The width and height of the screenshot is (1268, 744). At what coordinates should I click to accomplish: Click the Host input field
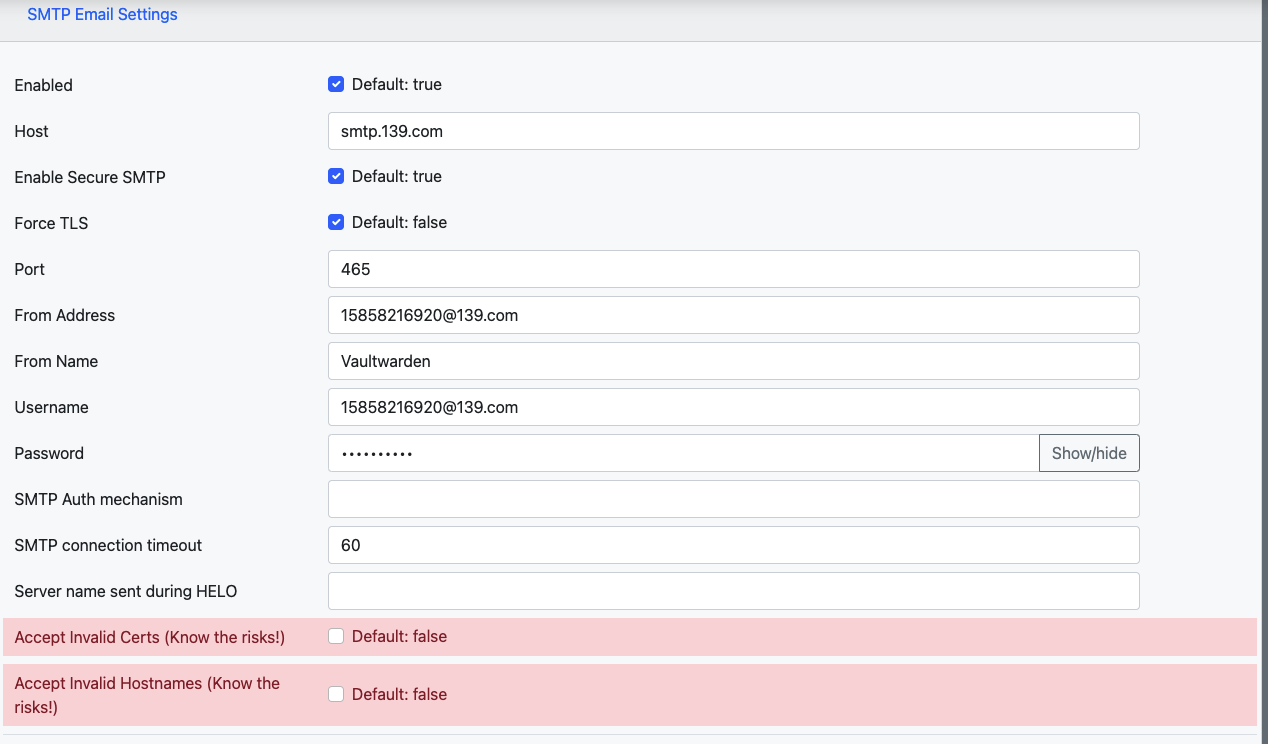733,131
